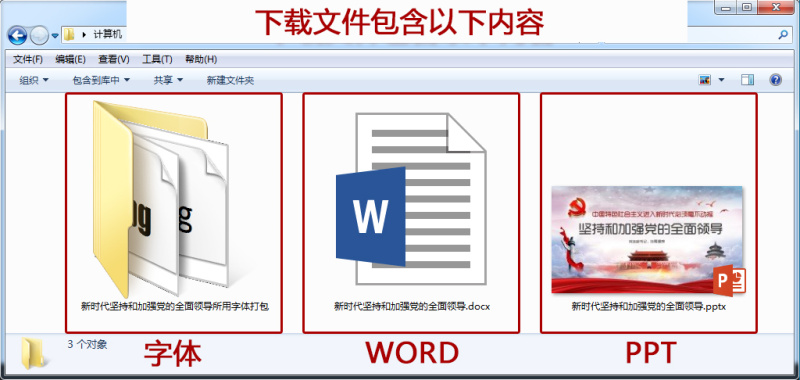Go back with the blue Back arrow
This screenshot has height=380, width=800.
point(18,35)
